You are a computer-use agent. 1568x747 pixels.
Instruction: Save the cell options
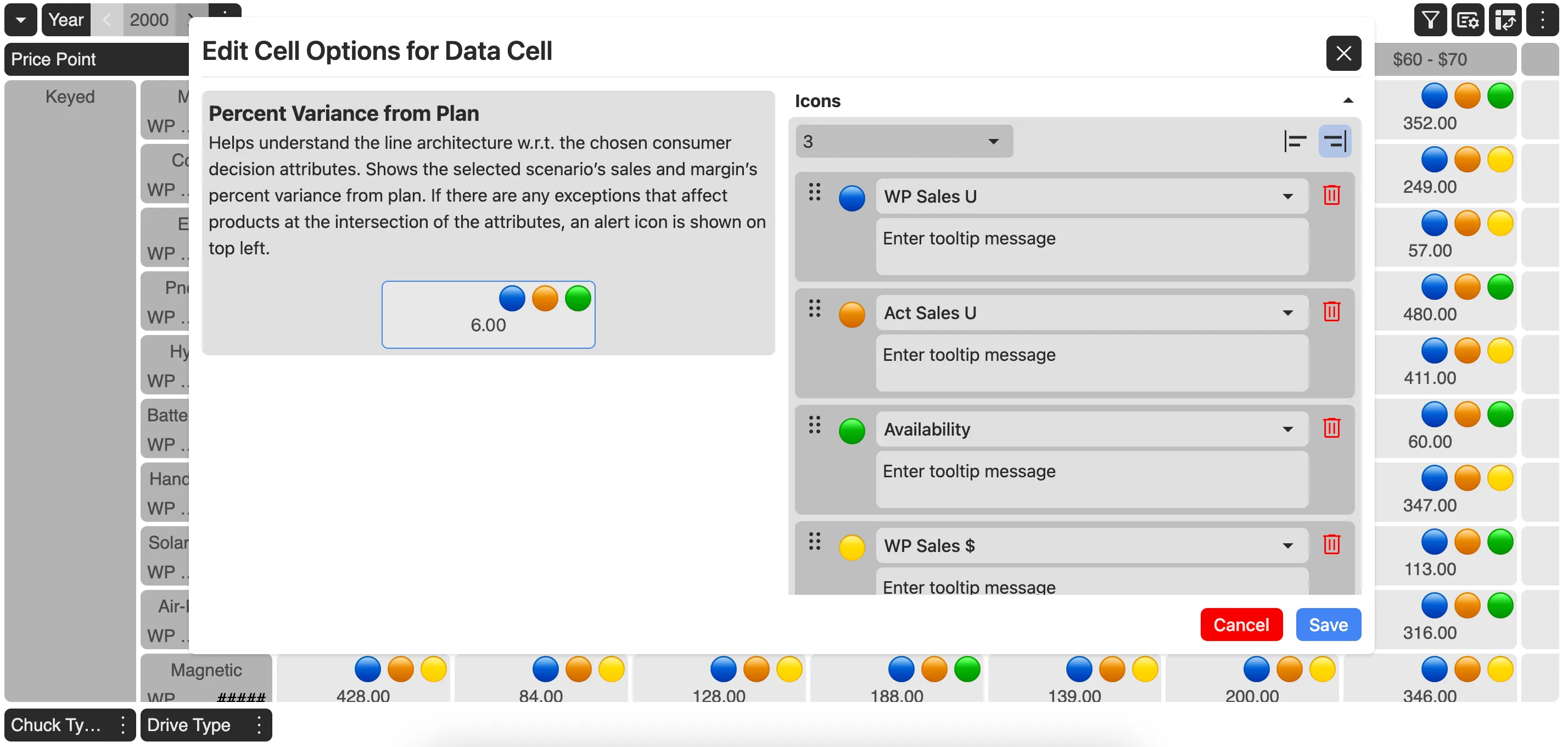point(1328,625)
